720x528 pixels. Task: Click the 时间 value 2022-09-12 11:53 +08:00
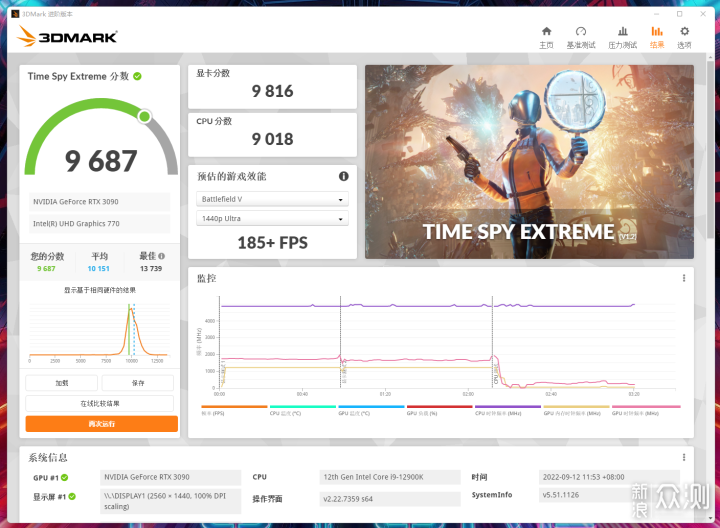click(609, 477)
